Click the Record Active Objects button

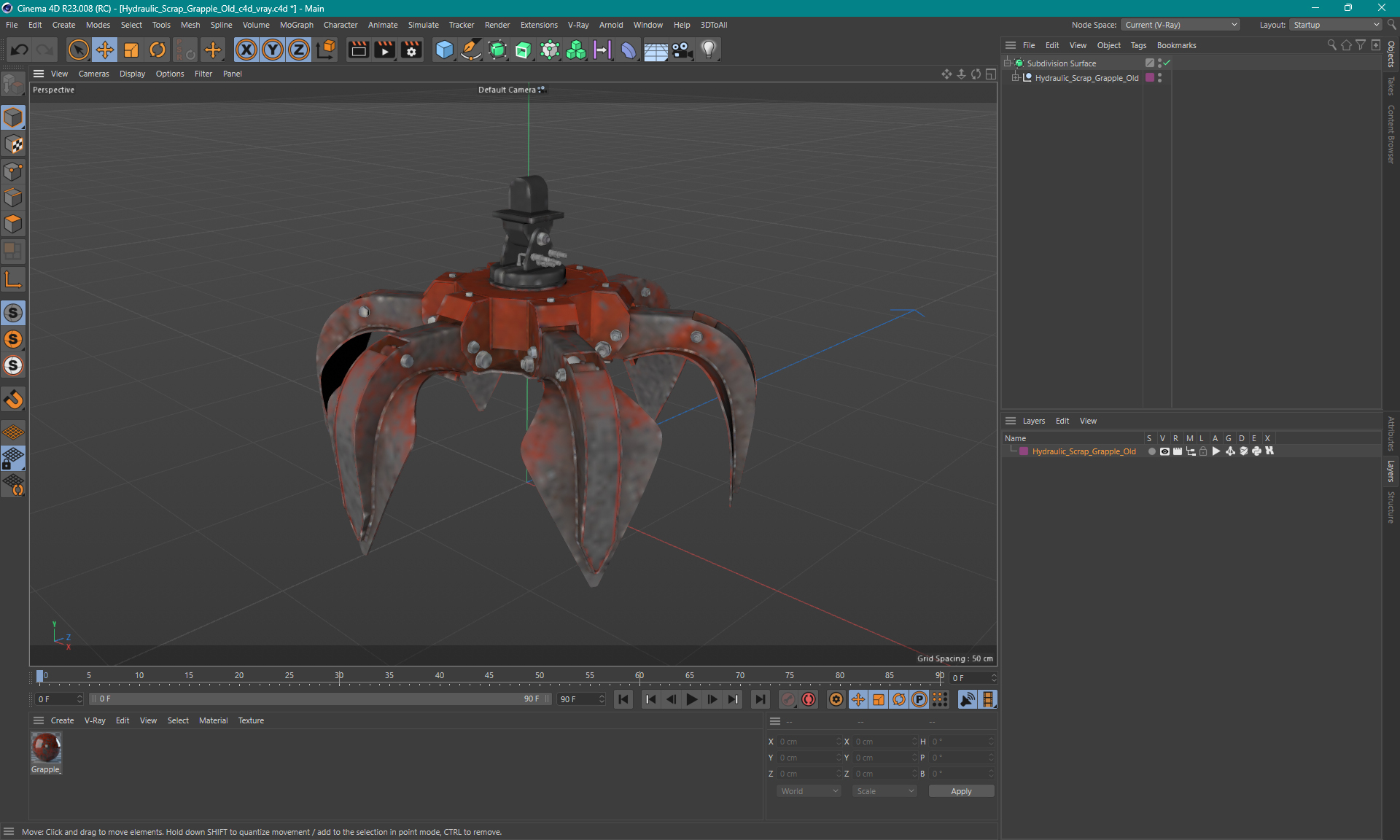point(788,699)
